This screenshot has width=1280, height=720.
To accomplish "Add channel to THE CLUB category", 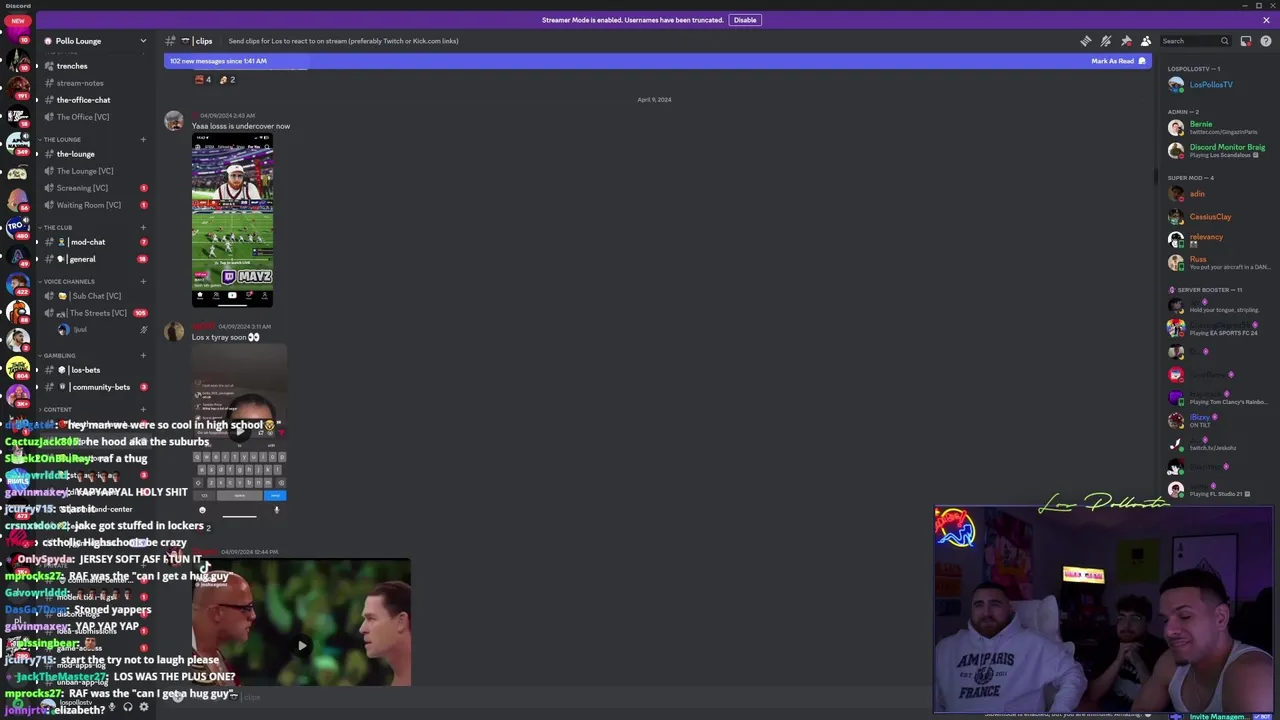I will [143, 227].
